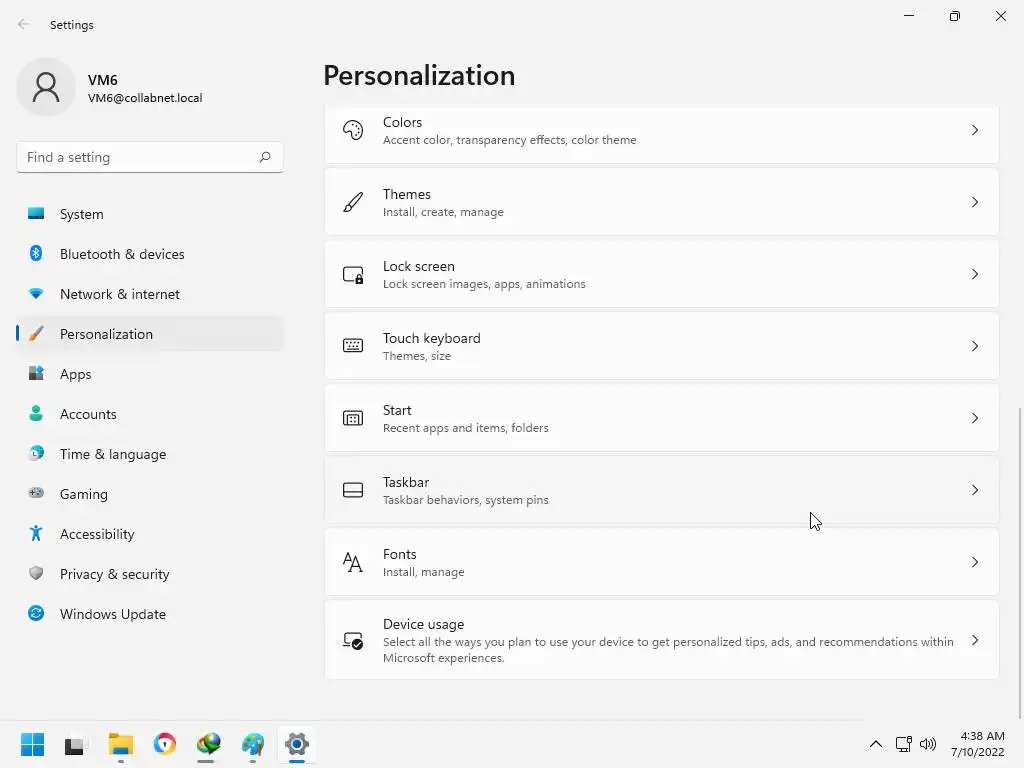The image size is (1024, 768).
Task: Click the network tray icon
Action: click(x=903, y=744)
